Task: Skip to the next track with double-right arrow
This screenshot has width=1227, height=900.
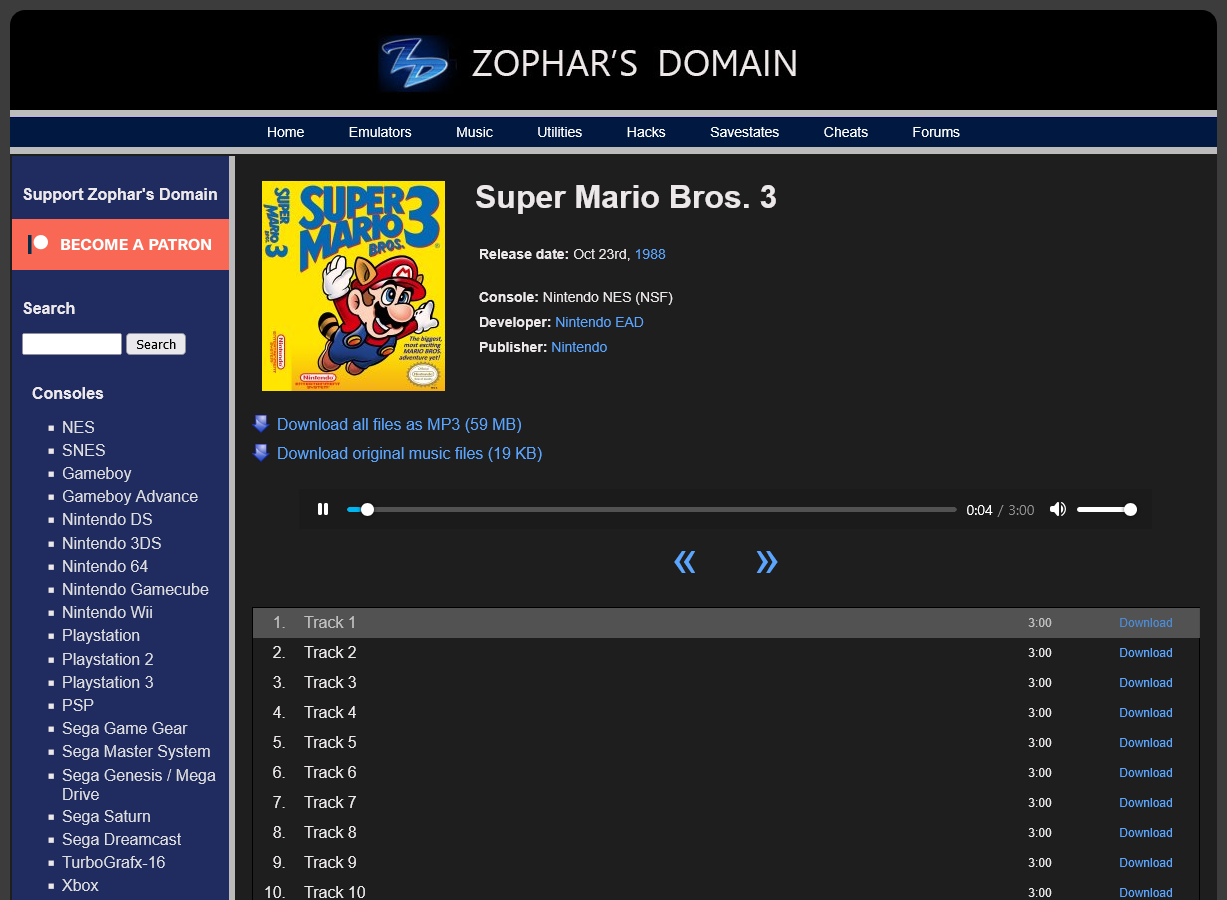Action: coord(766,562)
